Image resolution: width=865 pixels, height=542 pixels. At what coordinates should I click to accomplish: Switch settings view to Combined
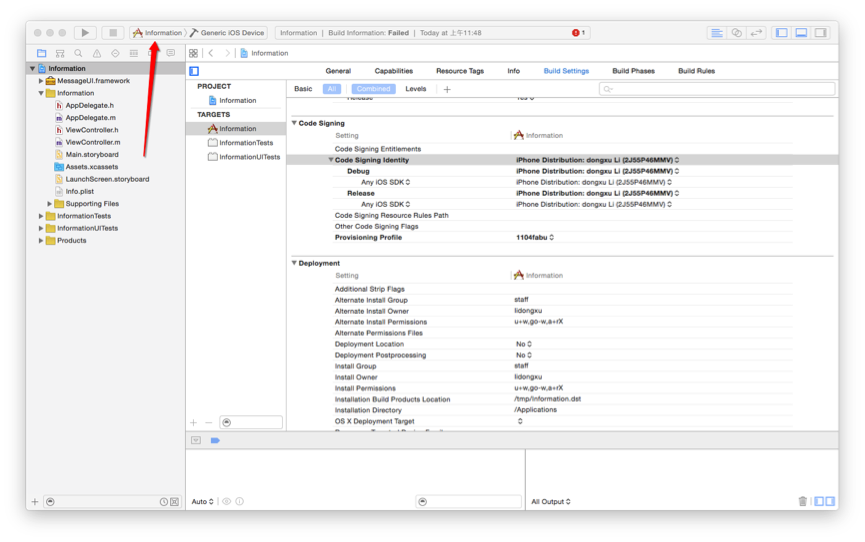pyautogui.click(x=373, y=89)
